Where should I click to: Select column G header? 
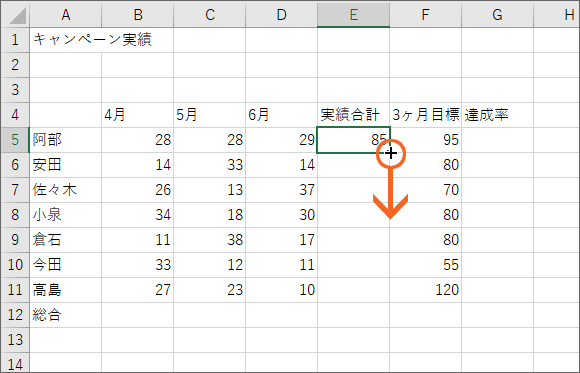click(x=497, y=15)
